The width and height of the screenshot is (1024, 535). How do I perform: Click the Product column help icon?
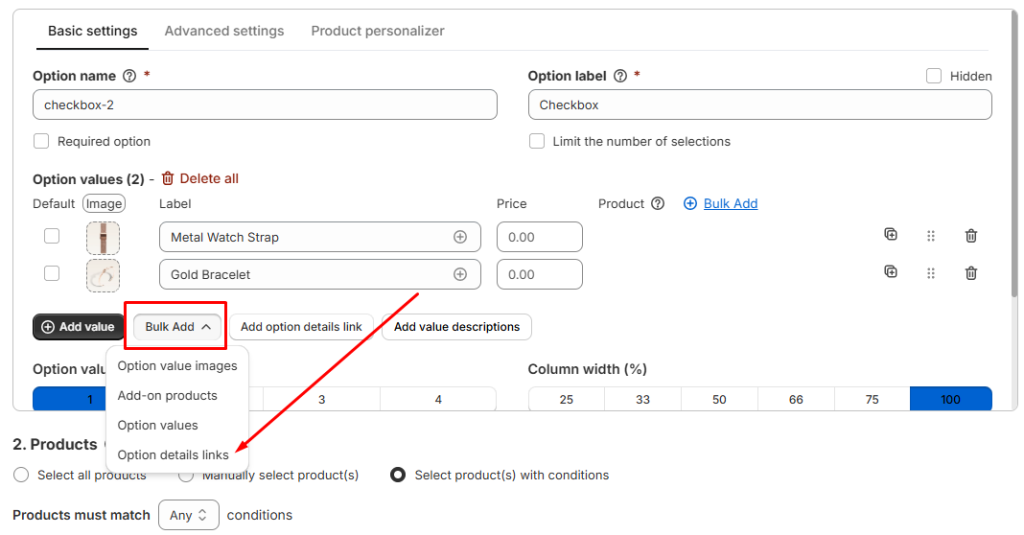click(657, 204)
